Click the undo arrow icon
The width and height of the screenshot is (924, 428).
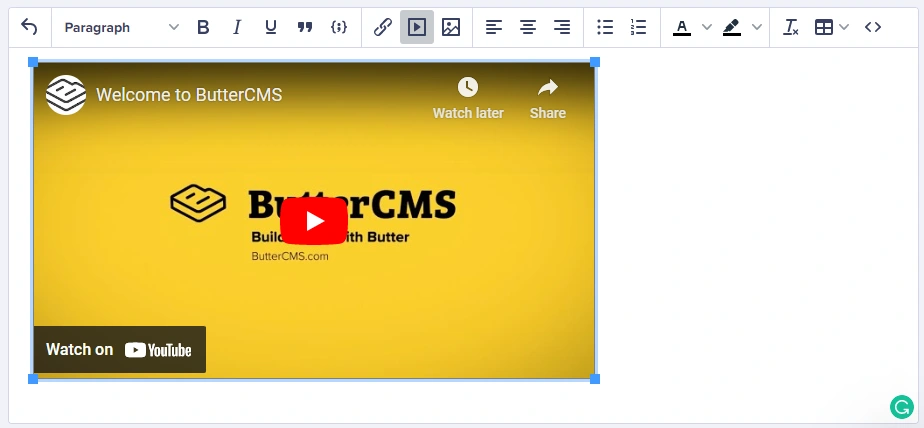[x=29, y=27]
